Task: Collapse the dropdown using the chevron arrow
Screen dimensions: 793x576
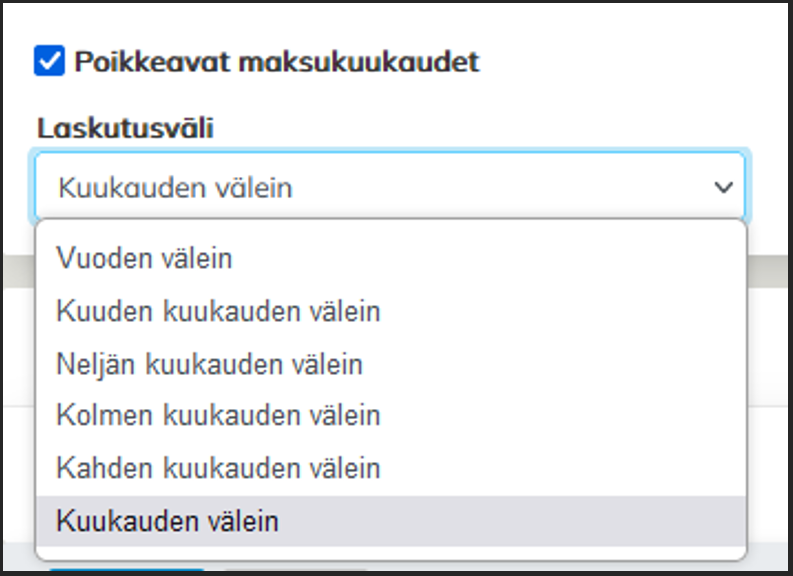Action: coord(723,187)
